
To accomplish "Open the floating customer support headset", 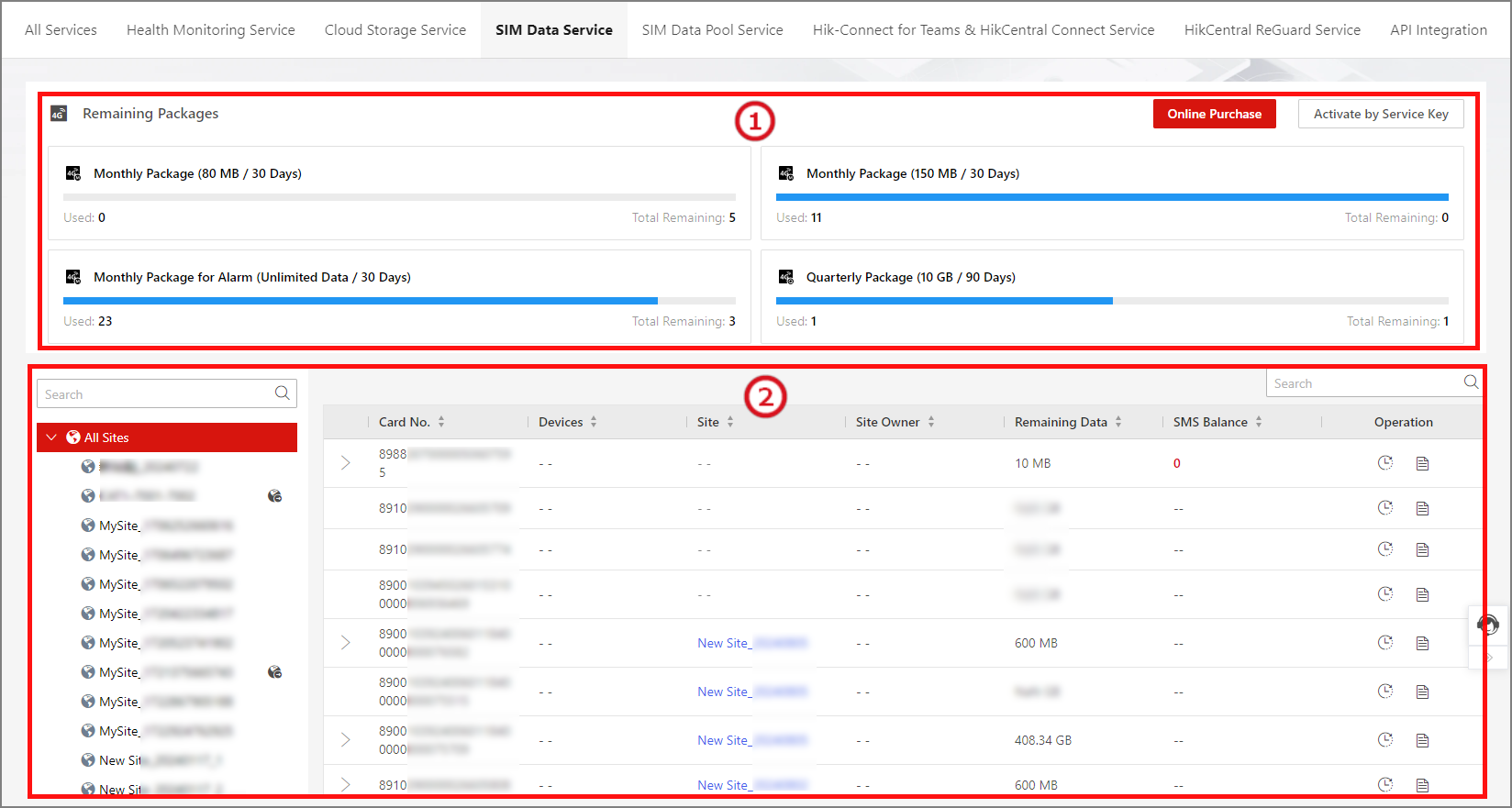I will coord(1488,625).
